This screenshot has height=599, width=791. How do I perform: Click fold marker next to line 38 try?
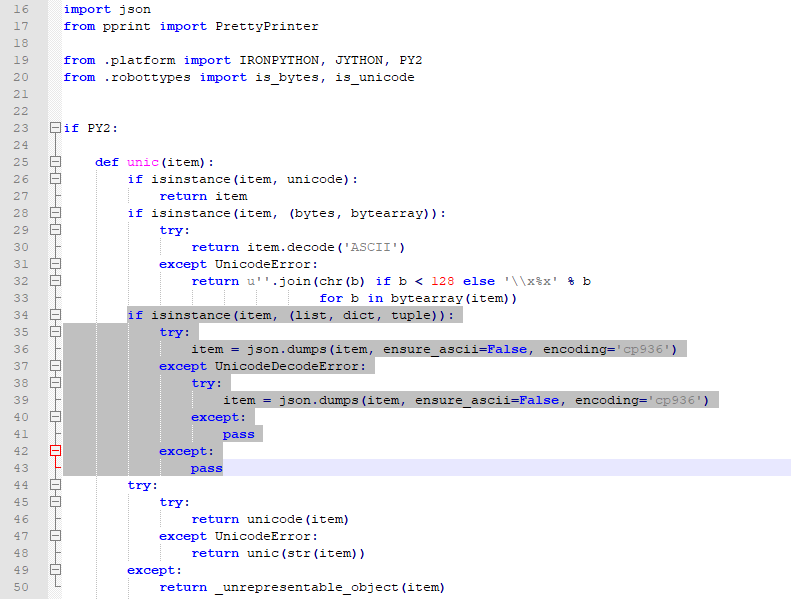point(54,383)
